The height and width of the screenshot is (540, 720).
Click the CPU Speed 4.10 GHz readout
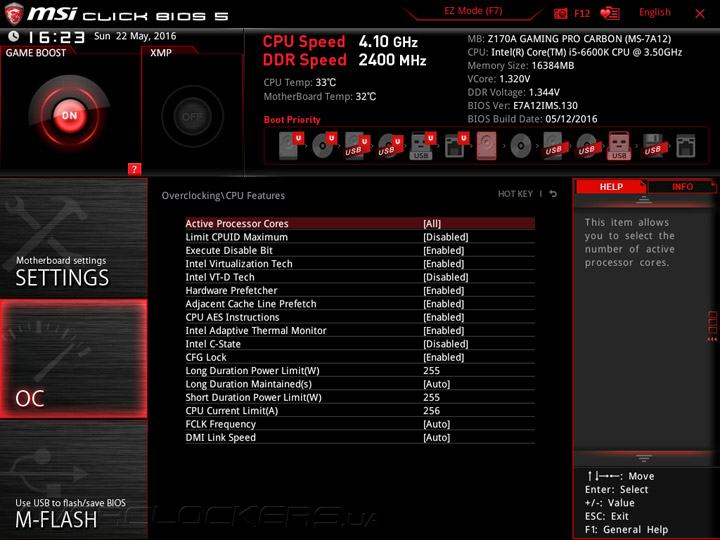tap(340, 42)
